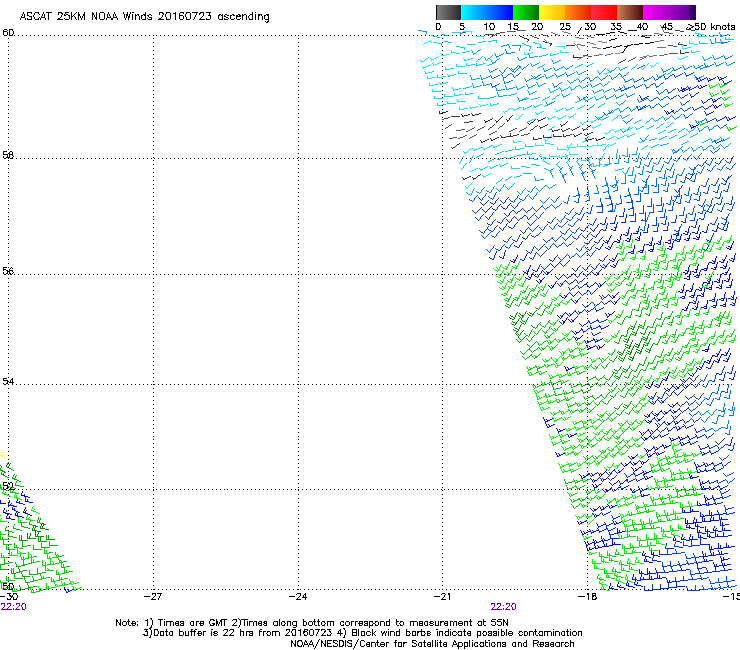Click legend scale value '45'

point(667,27)
